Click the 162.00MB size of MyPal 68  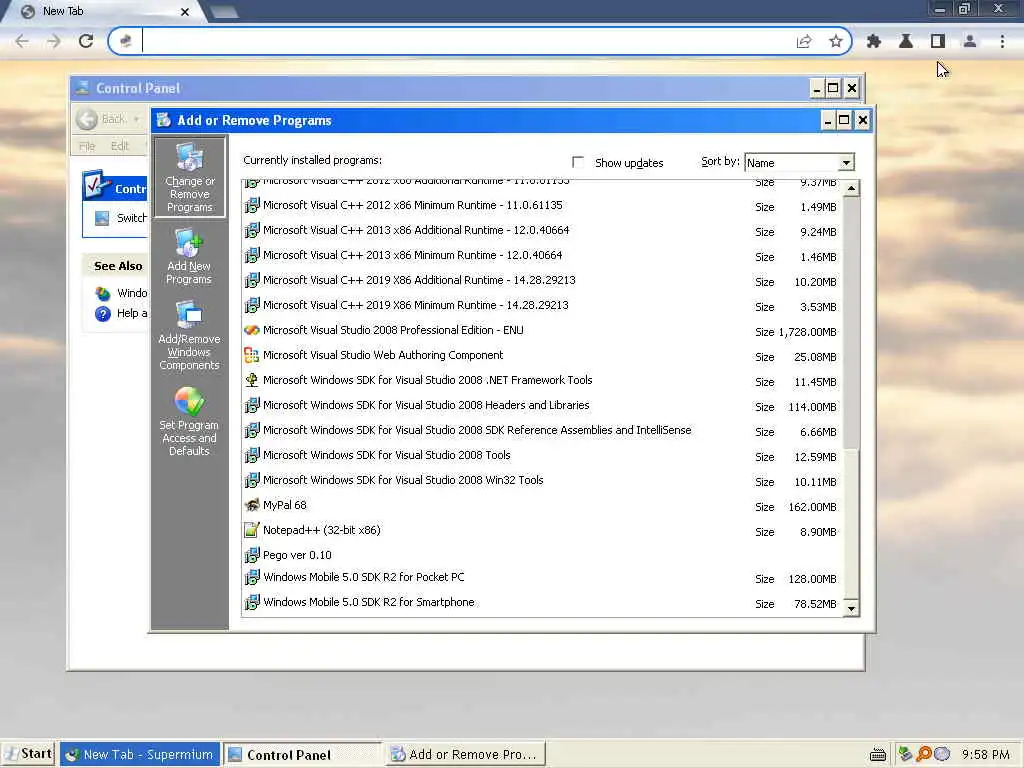[x=812, y=507]
